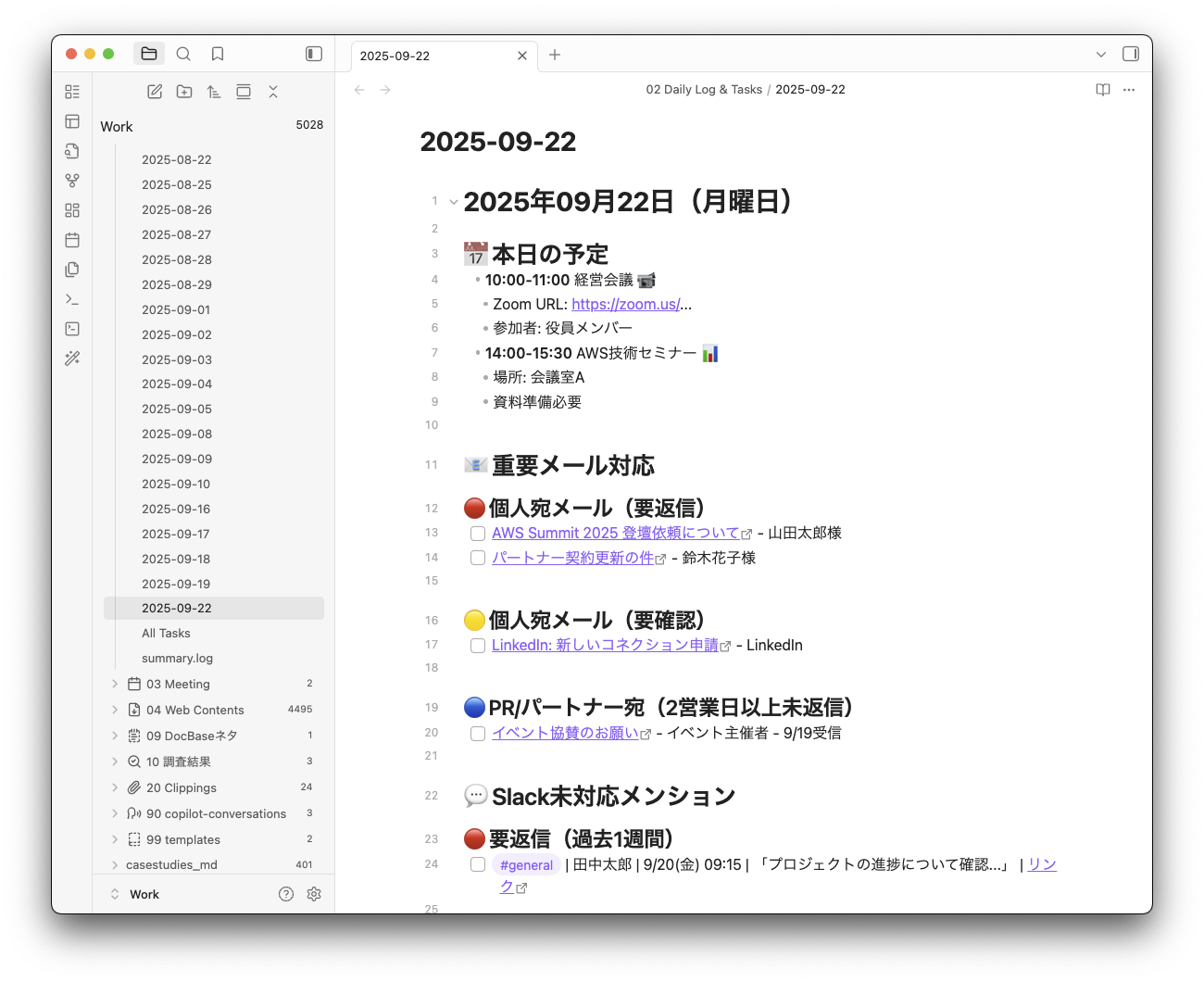The height and width of the screenshot is (982, 1204).
Task: Expand the 09 DocBaseネタ folder
Action: click(115, 736)
